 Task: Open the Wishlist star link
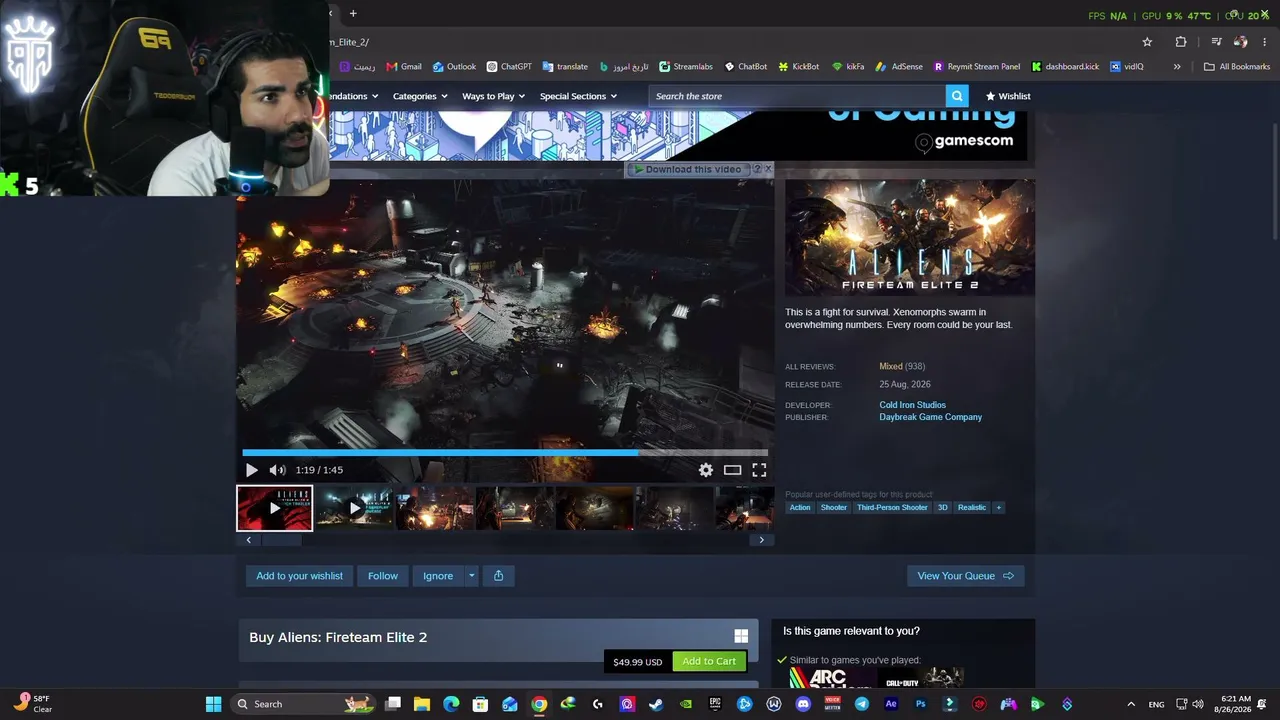point(1008,96)
